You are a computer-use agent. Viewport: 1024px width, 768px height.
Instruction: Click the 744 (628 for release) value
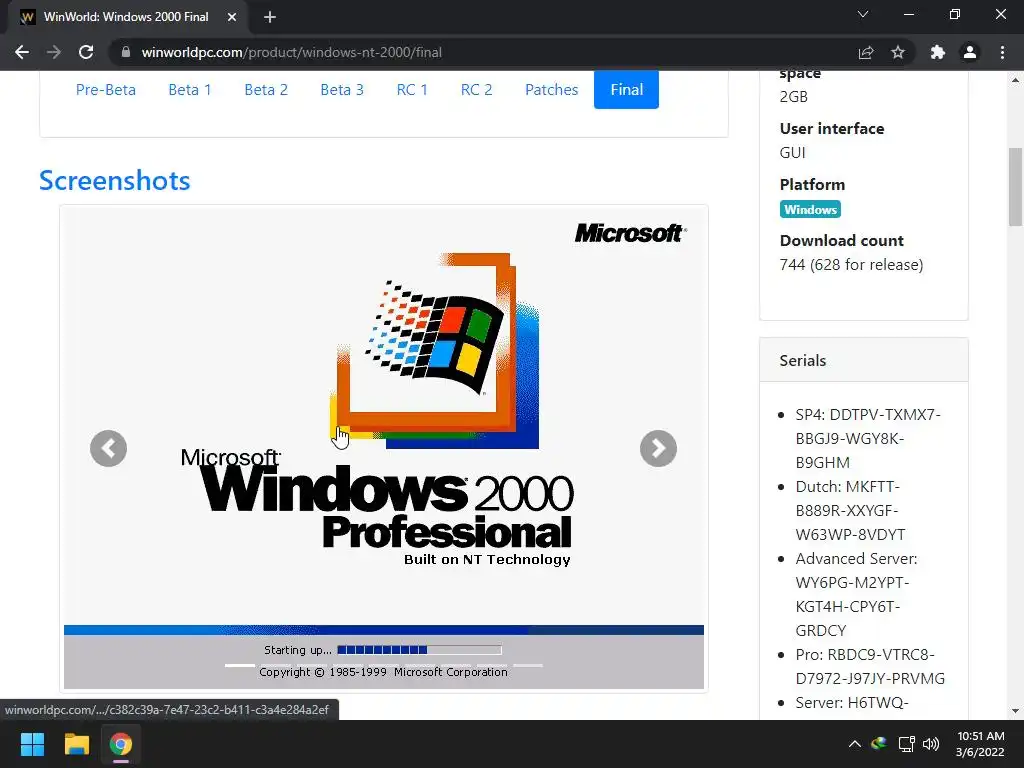tap(851, 264)
